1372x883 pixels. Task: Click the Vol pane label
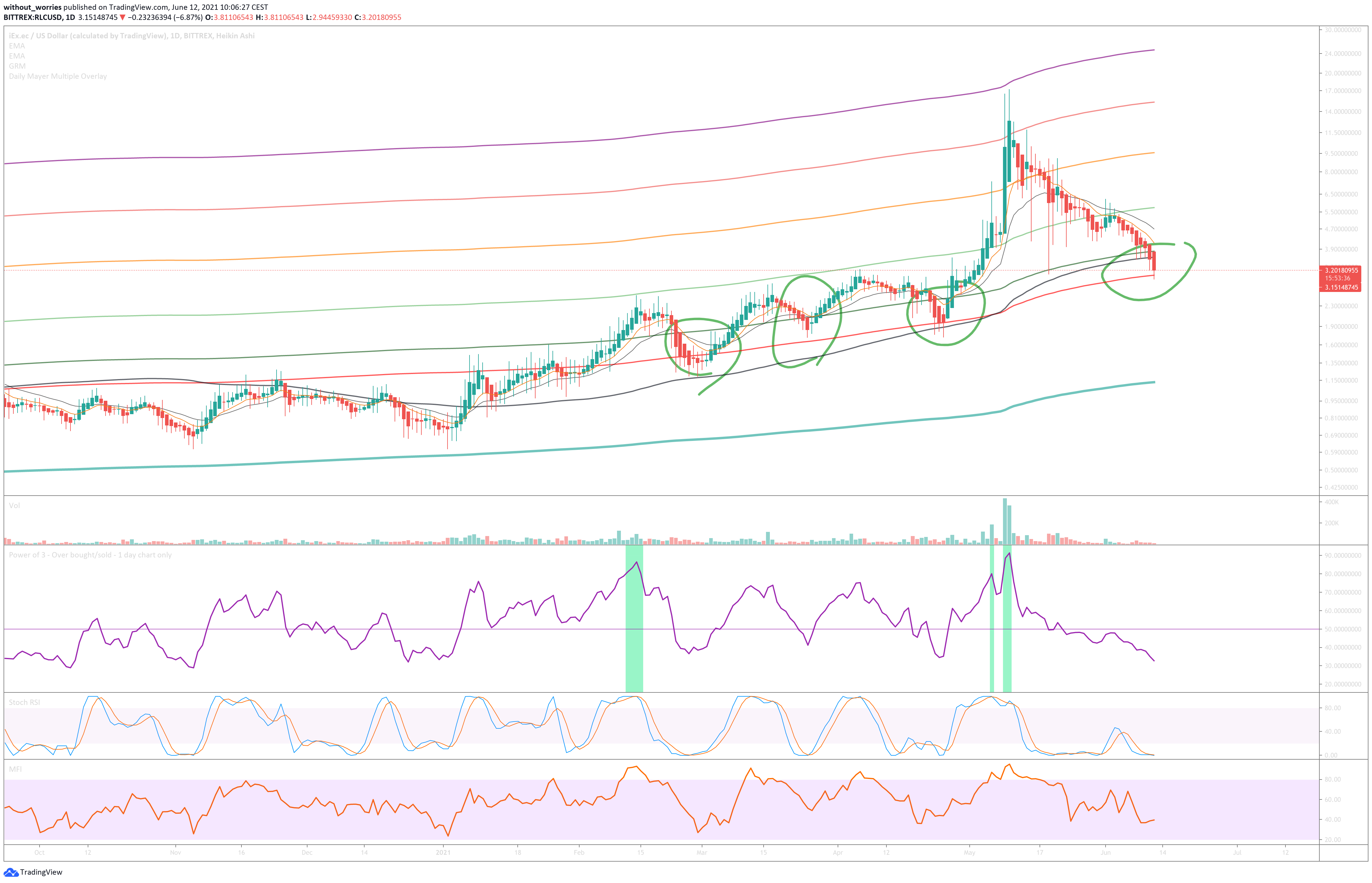(x=14, y=505)
